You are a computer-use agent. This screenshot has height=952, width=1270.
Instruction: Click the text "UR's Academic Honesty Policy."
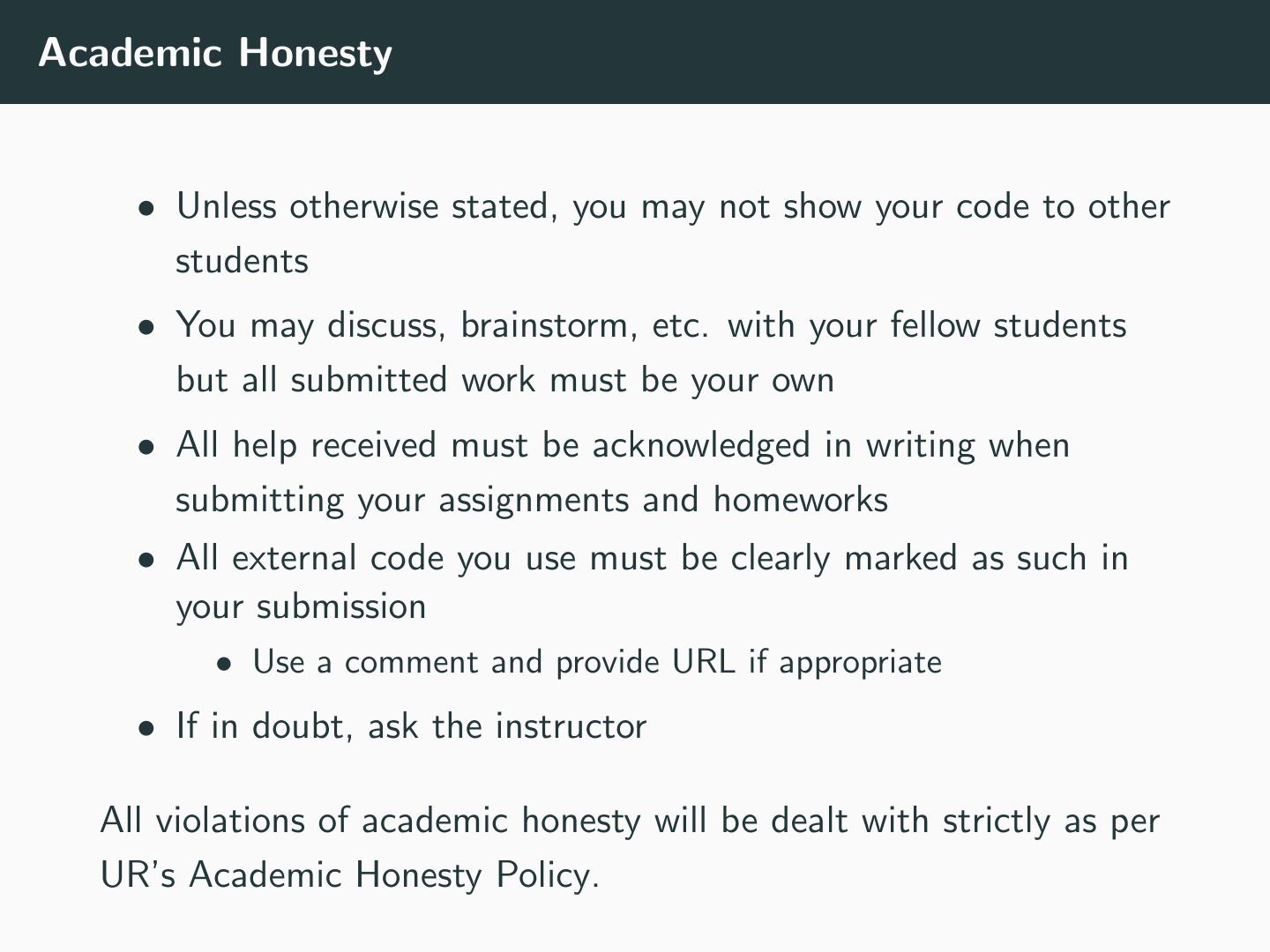tap(349, 875)
